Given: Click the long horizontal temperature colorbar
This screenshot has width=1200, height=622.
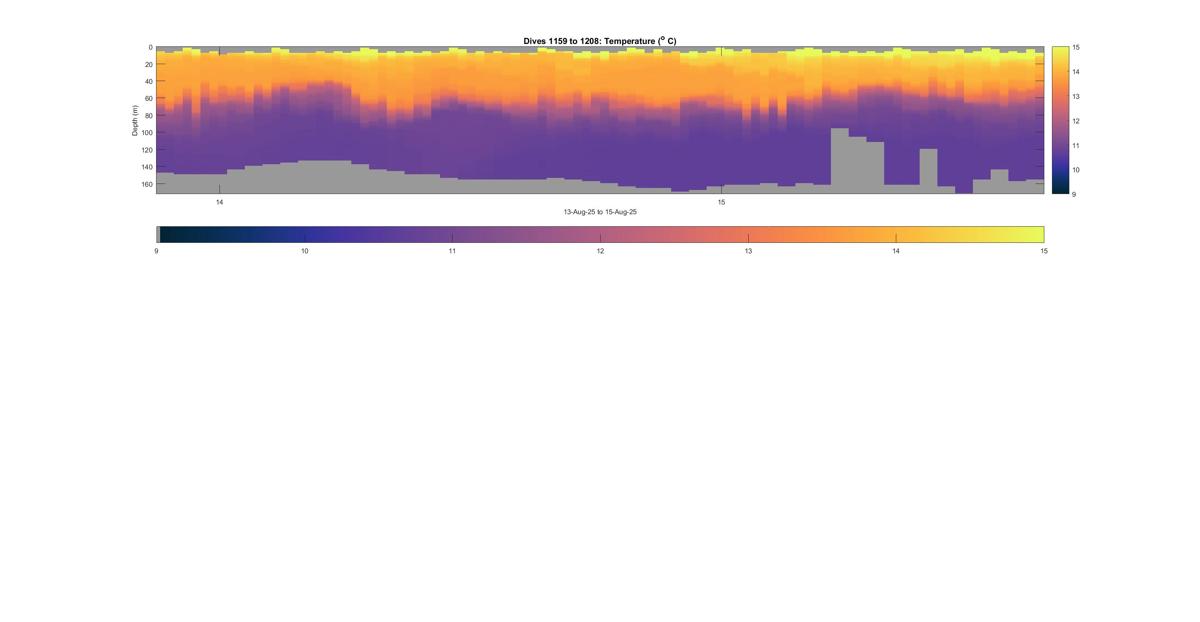Looking at the screenshot, I should click(600, 234).
